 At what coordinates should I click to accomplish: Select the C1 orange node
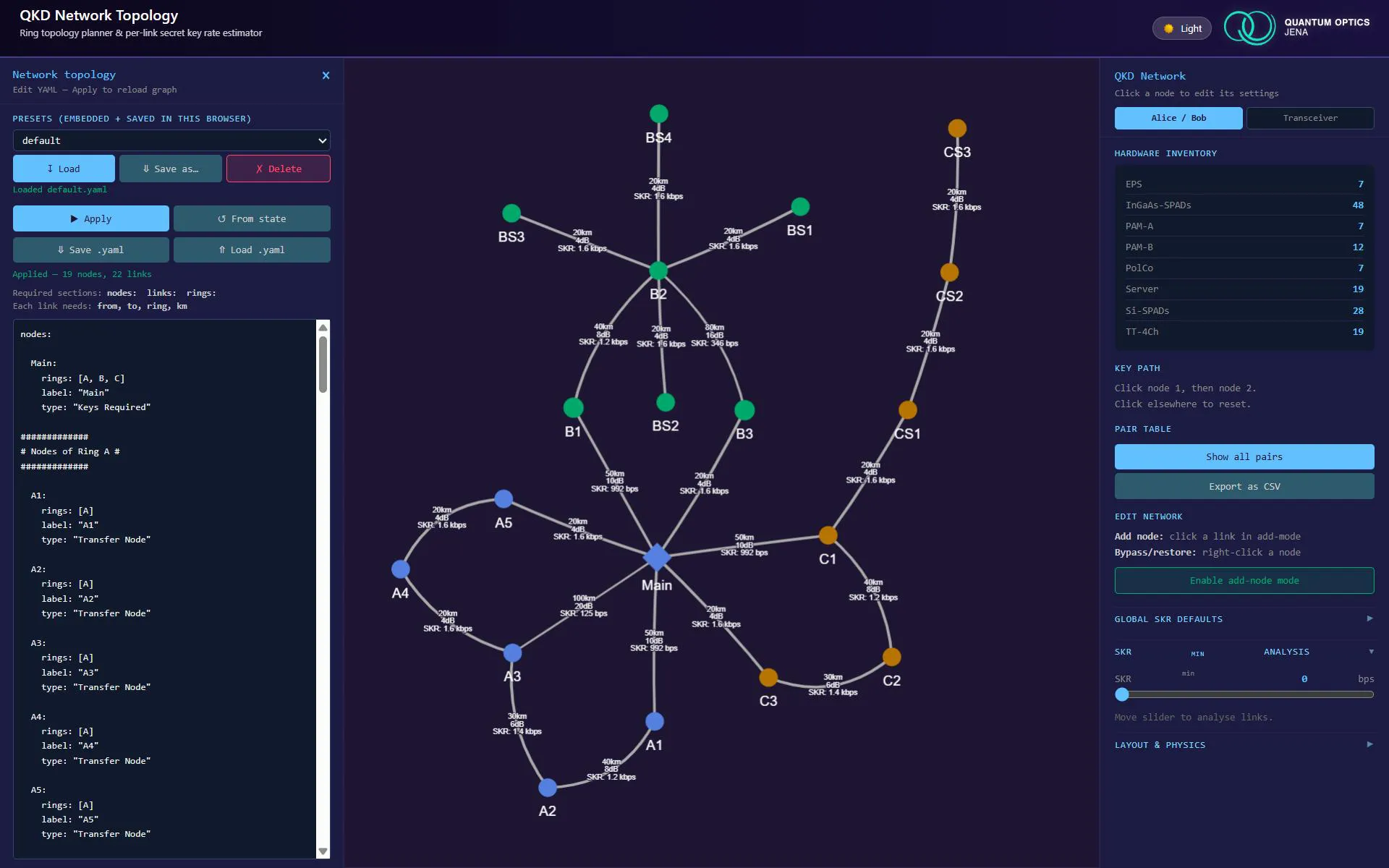pos(828,535)
